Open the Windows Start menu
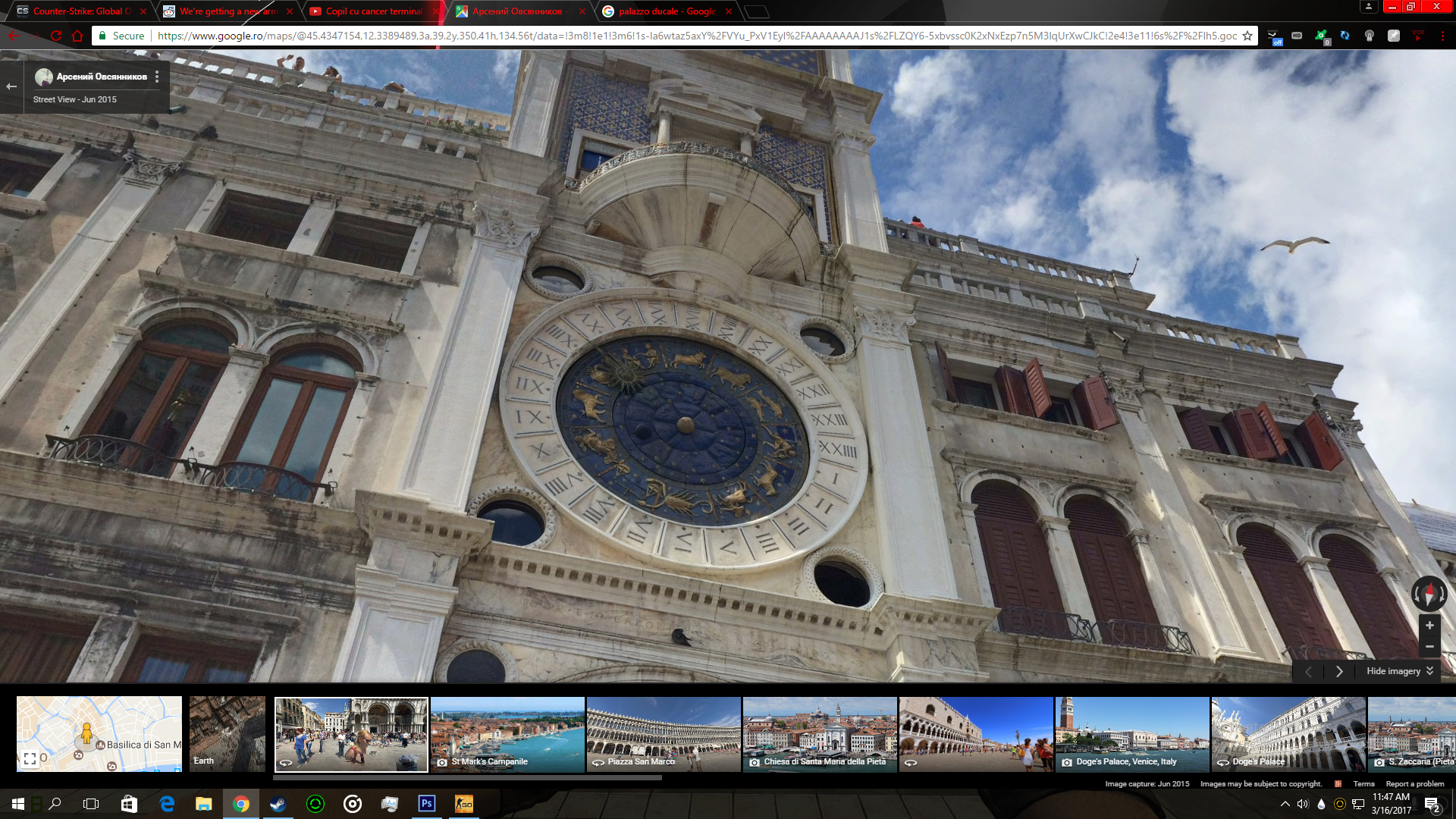Screen dimensions: 1456x819 tap(18, 804)
